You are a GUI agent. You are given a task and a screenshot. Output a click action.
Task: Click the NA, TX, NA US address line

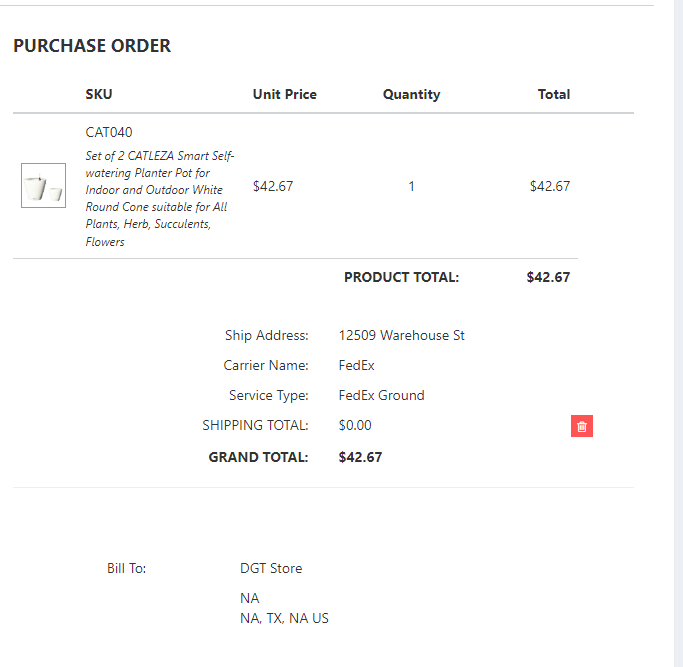pos(284,618)
